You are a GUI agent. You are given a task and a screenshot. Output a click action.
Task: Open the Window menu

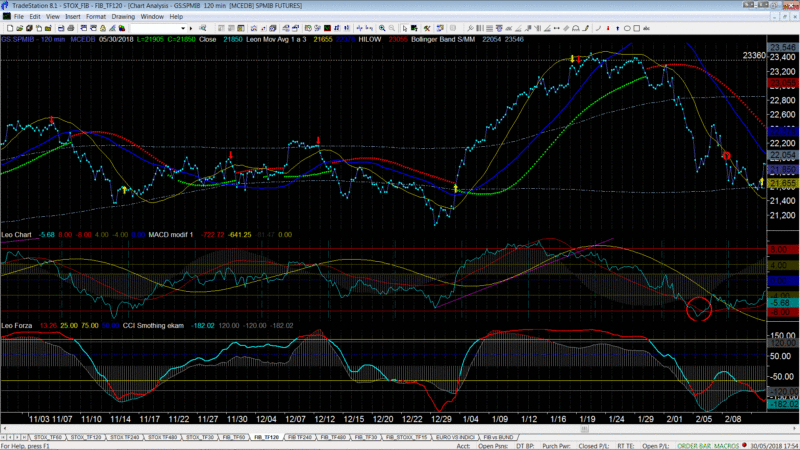[x=152, y=17]
